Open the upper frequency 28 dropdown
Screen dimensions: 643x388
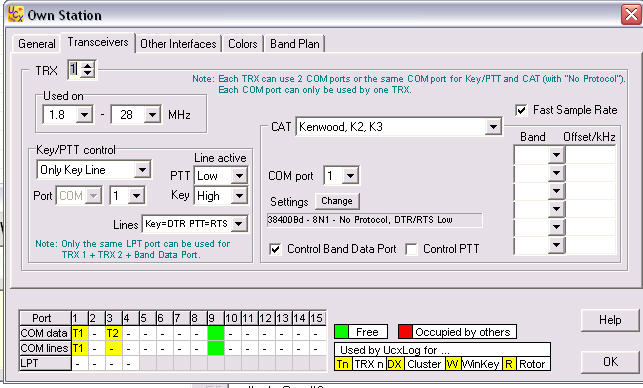pos(152,114)
